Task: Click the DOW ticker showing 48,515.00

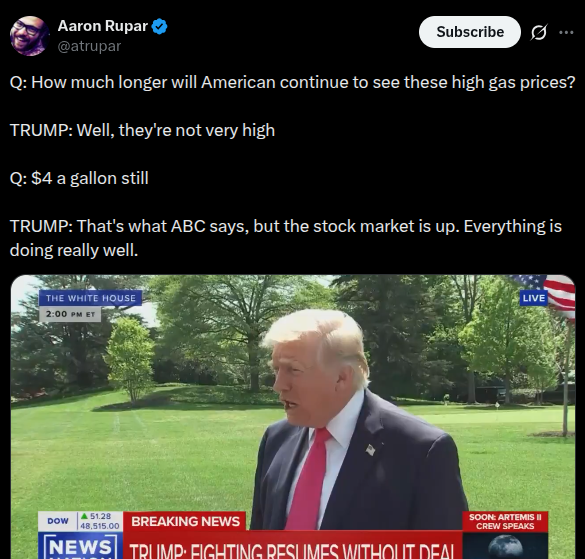Action: point(80,521)
